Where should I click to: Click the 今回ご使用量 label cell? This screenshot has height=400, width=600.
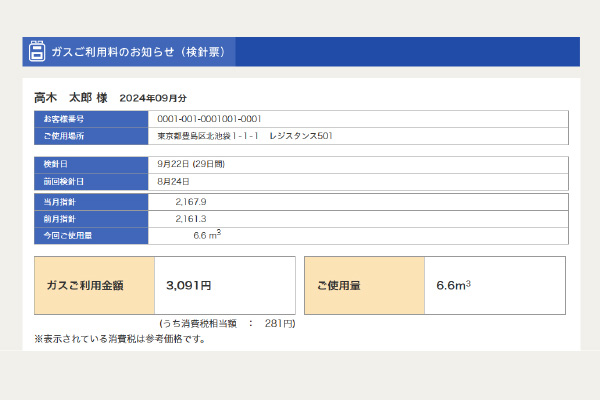click(91, 236)
